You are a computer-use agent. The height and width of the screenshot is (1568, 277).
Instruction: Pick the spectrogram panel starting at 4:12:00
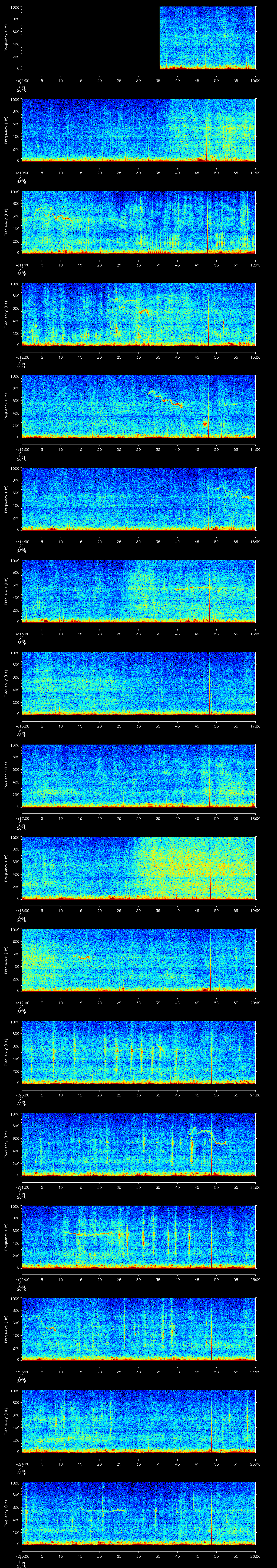point(138,314)
